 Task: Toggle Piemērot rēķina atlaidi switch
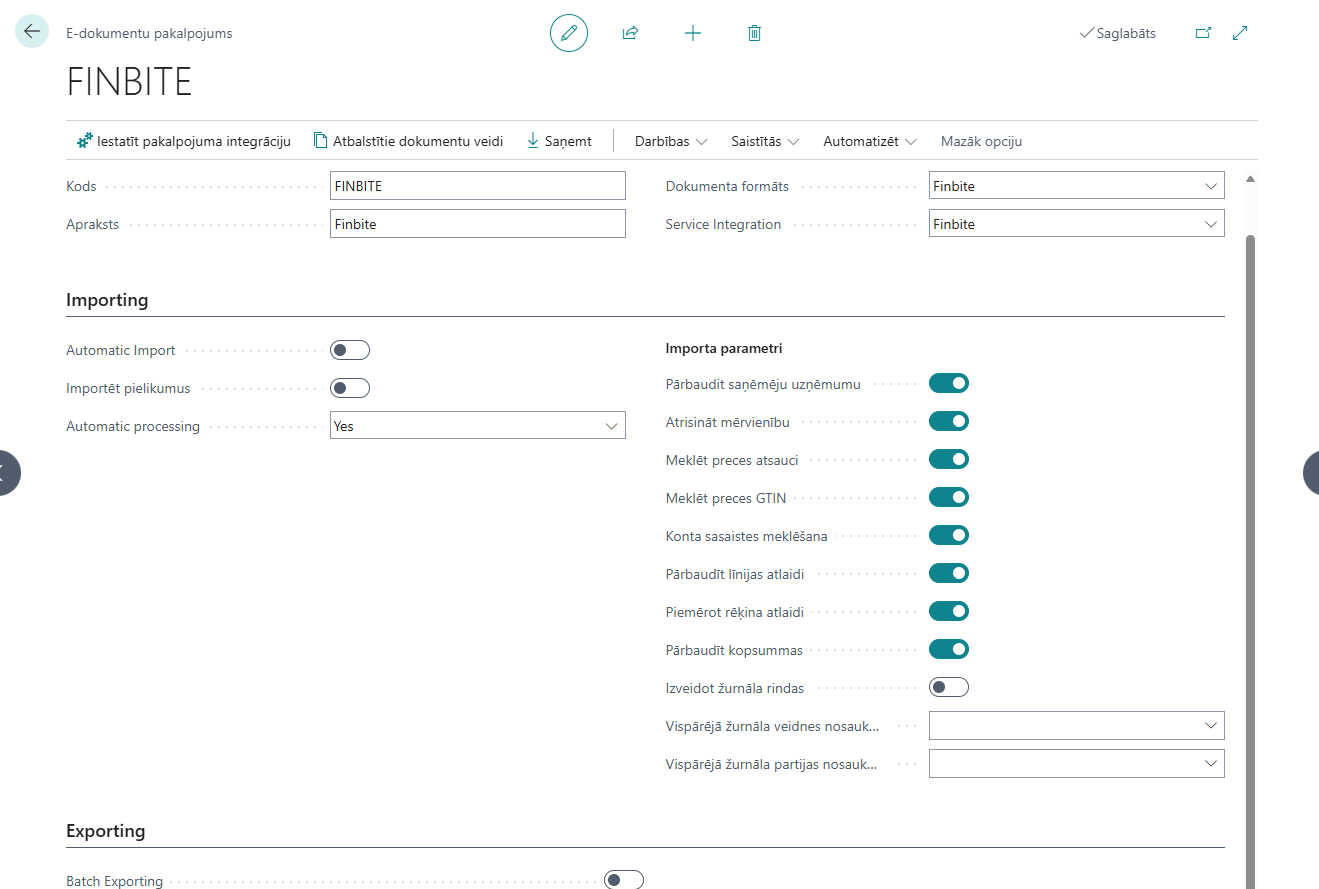tap(949, 611)
